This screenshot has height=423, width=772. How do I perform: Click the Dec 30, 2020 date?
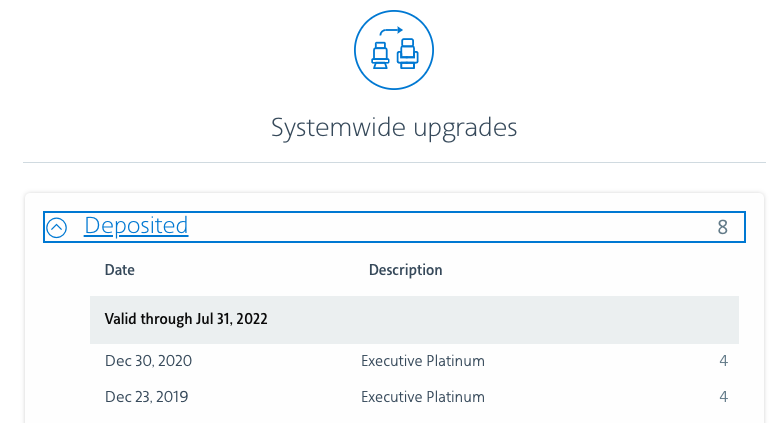pos(146,361)
